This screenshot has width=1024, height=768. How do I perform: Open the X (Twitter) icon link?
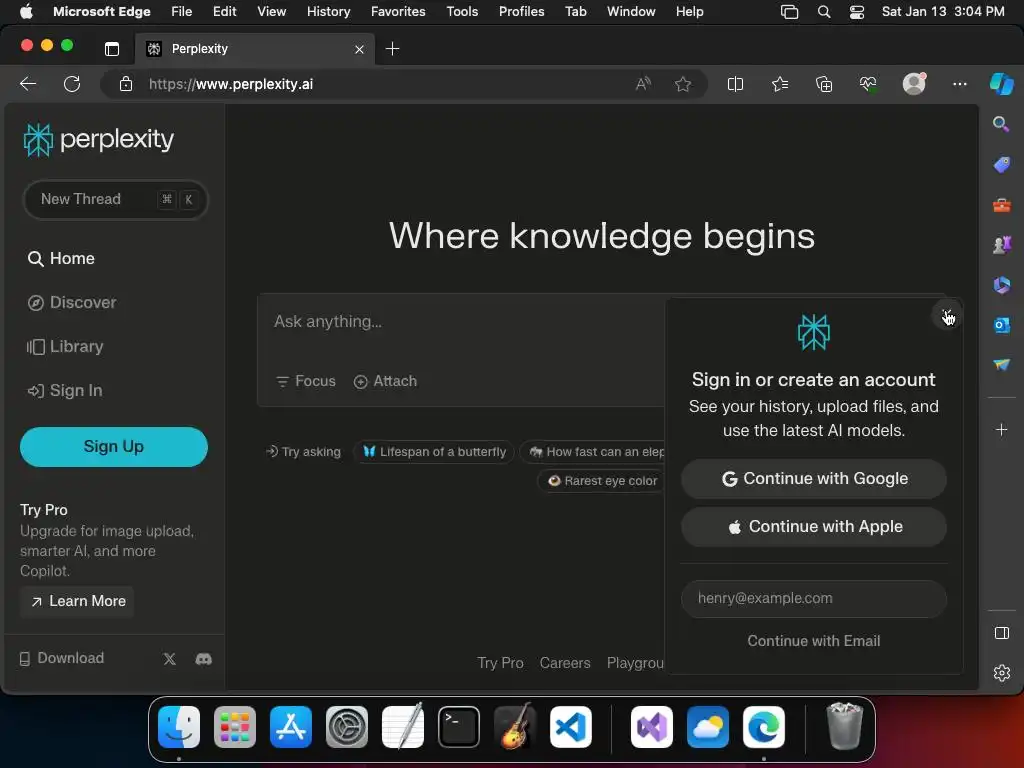coord(170,659)
